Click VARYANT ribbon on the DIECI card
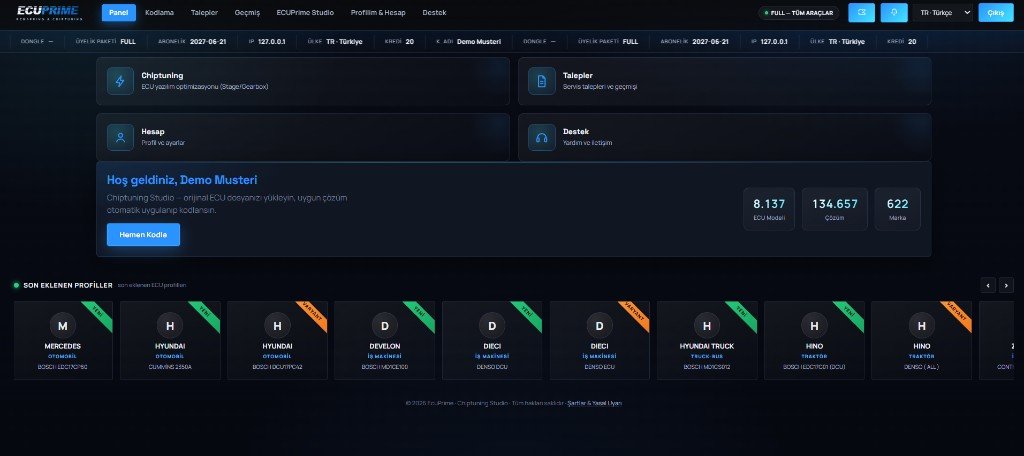The image size is (1024, 456). (x=635, y=314)
